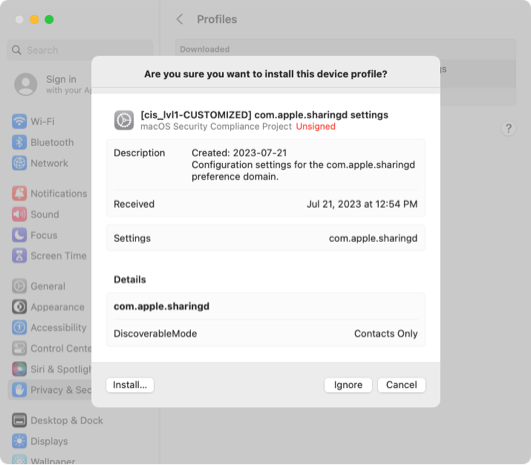
Task: Click the General gear icon
Action: 19,286
